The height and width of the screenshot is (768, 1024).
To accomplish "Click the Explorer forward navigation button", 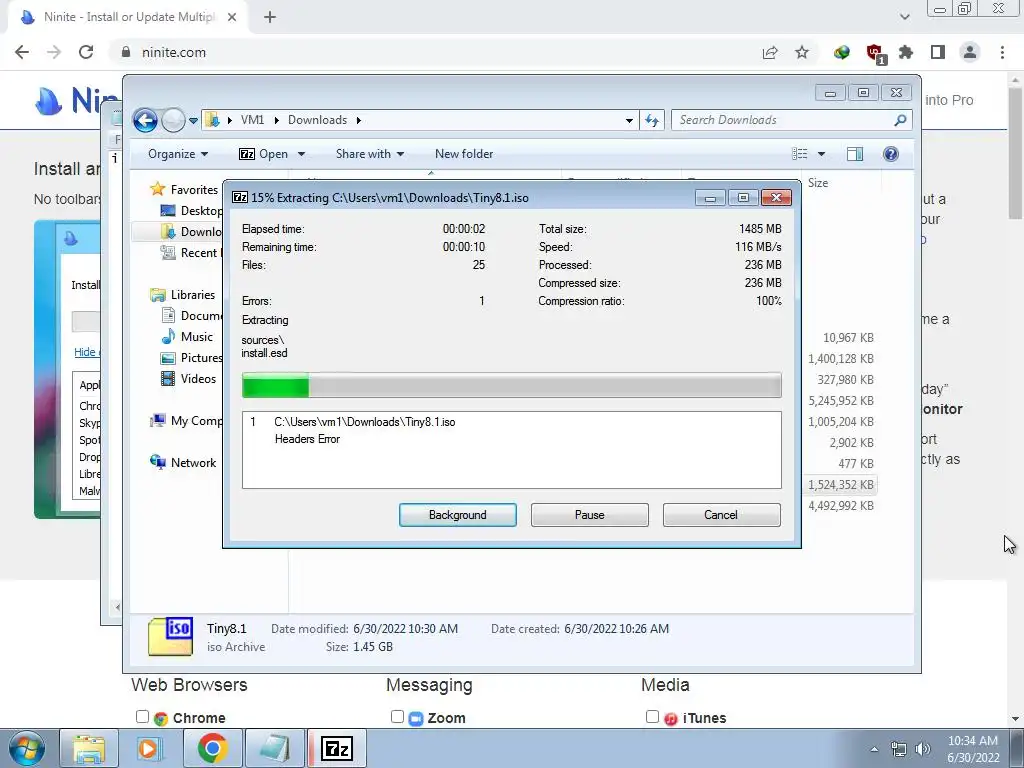I will (x=172, y=120).
